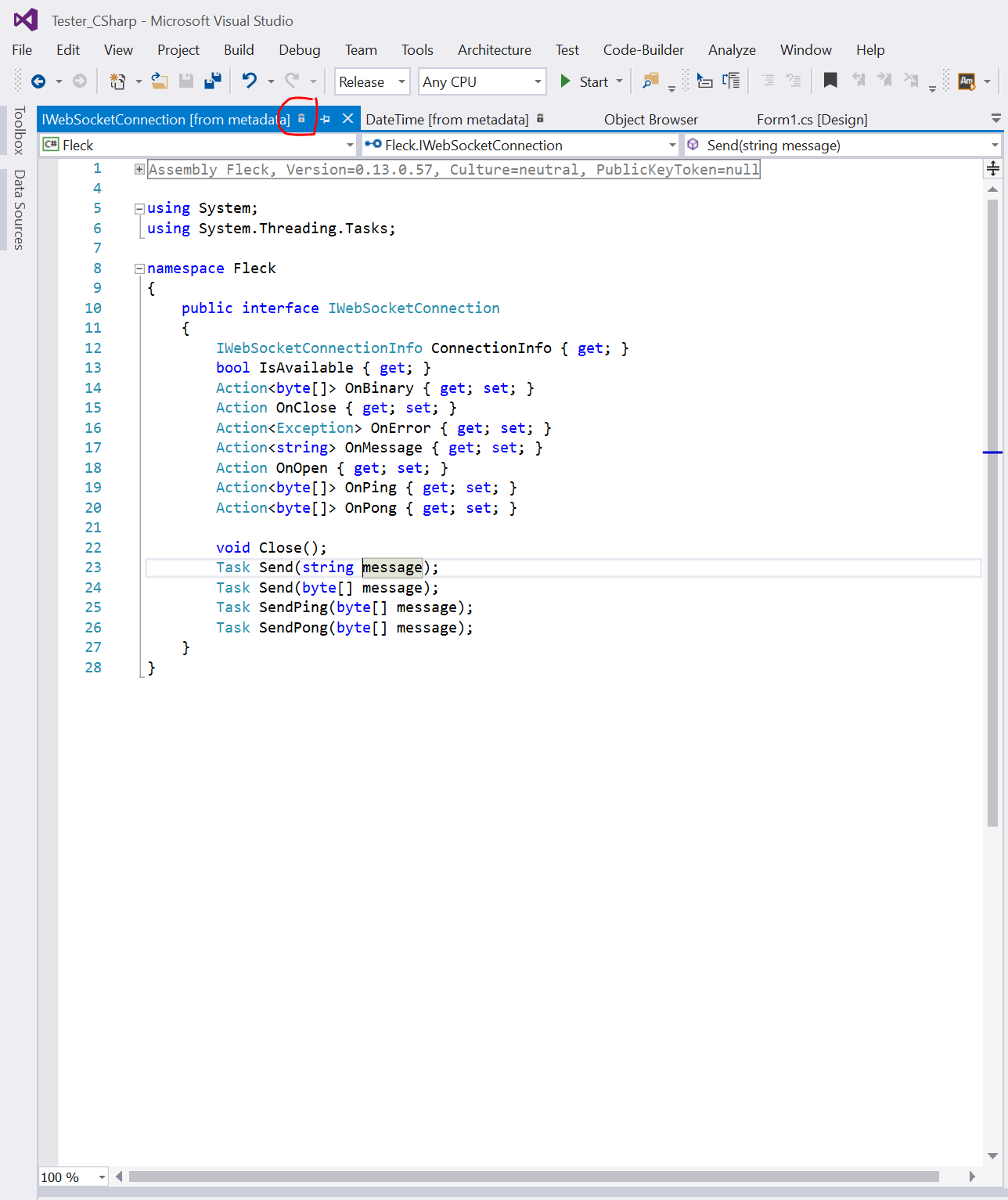Open the Toolbox side panel

point(19,131)
